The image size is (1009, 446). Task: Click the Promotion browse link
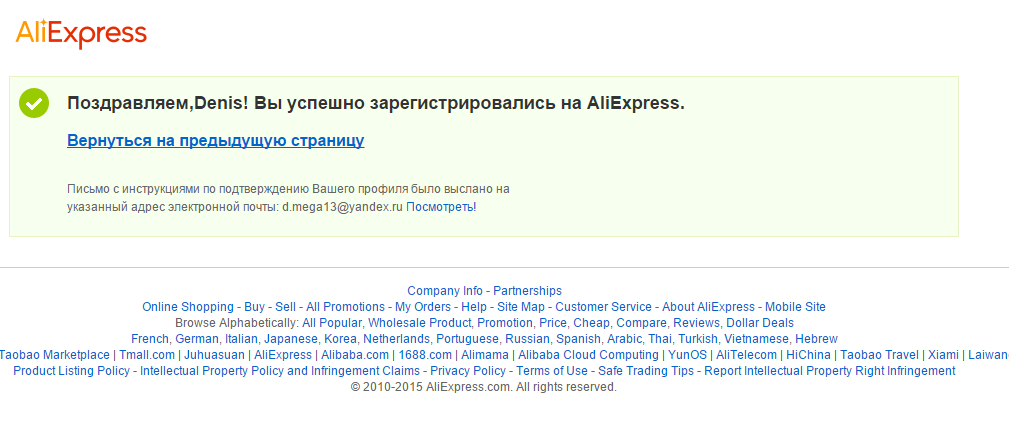click(504, 323)
